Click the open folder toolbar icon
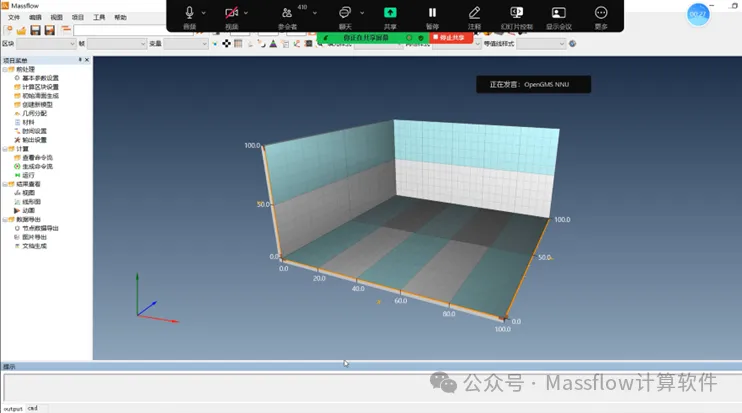 coord(21,31)
